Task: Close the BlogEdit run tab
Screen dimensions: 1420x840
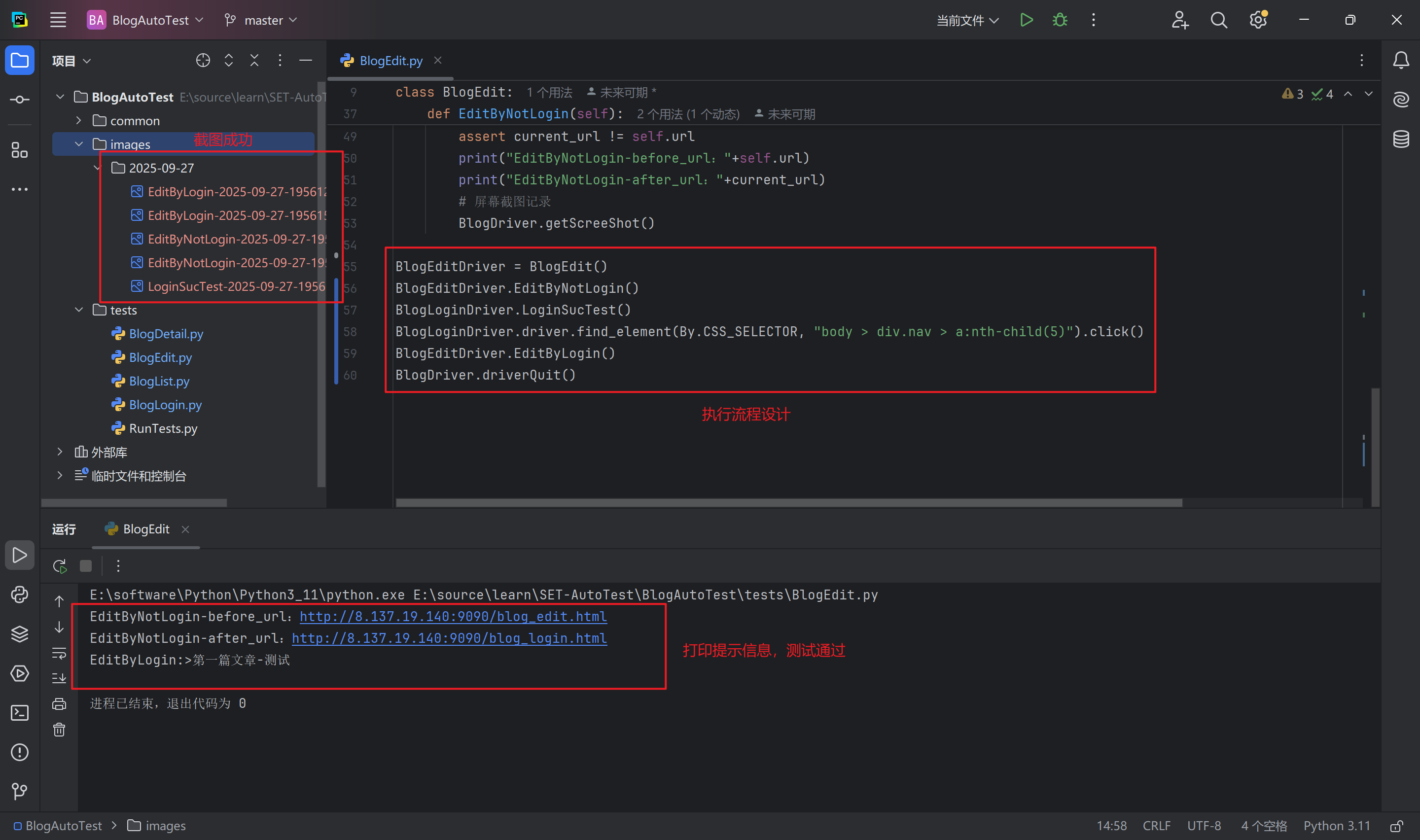Action: coord(185,528)
